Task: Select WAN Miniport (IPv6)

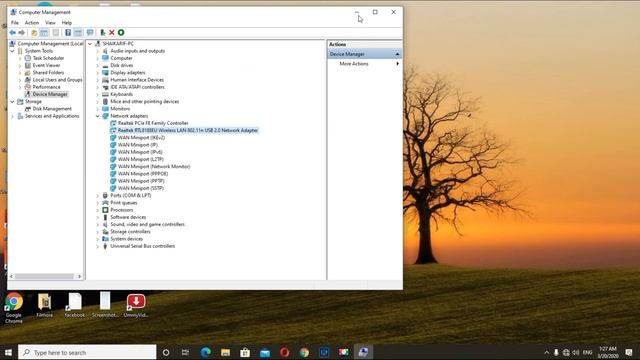Action: coord(140,152)
